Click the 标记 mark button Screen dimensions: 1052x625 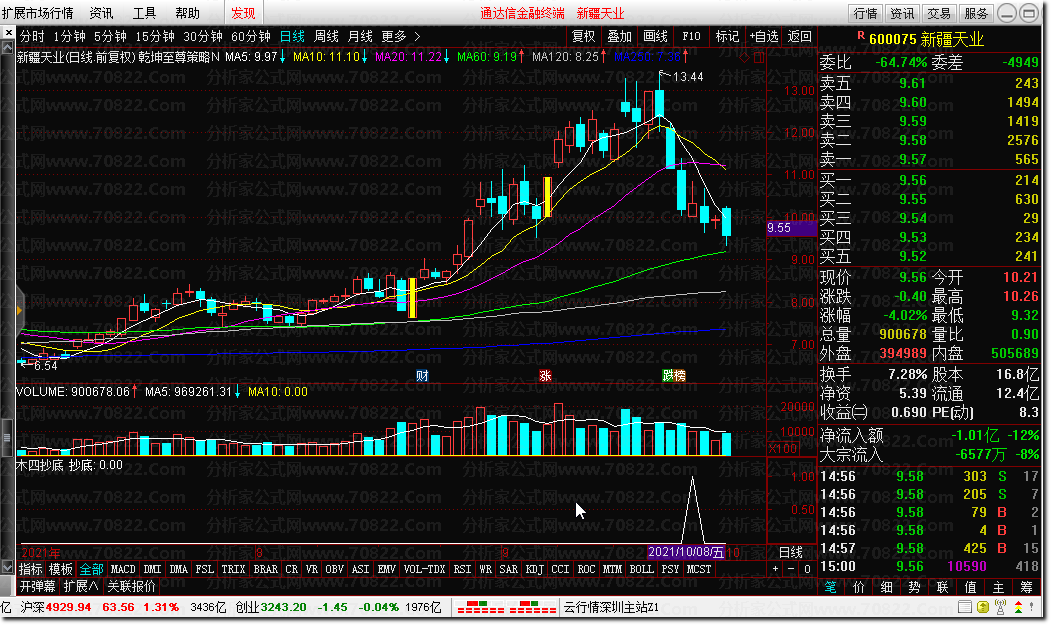tap(727, 36)
